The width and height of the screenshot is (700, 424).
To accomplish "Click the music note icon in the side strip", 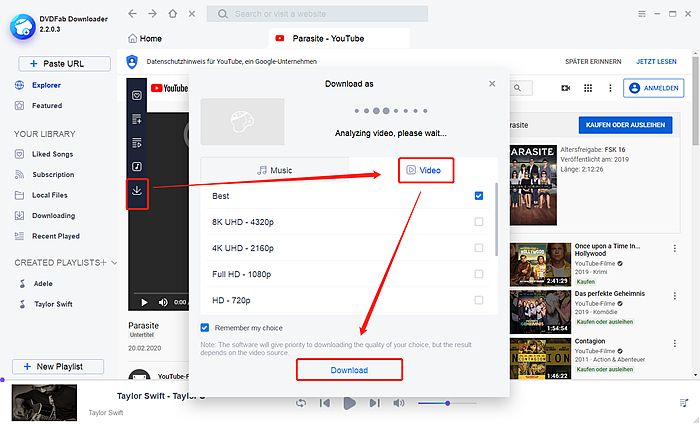I will pyautogui.click(x=137, y=166).
